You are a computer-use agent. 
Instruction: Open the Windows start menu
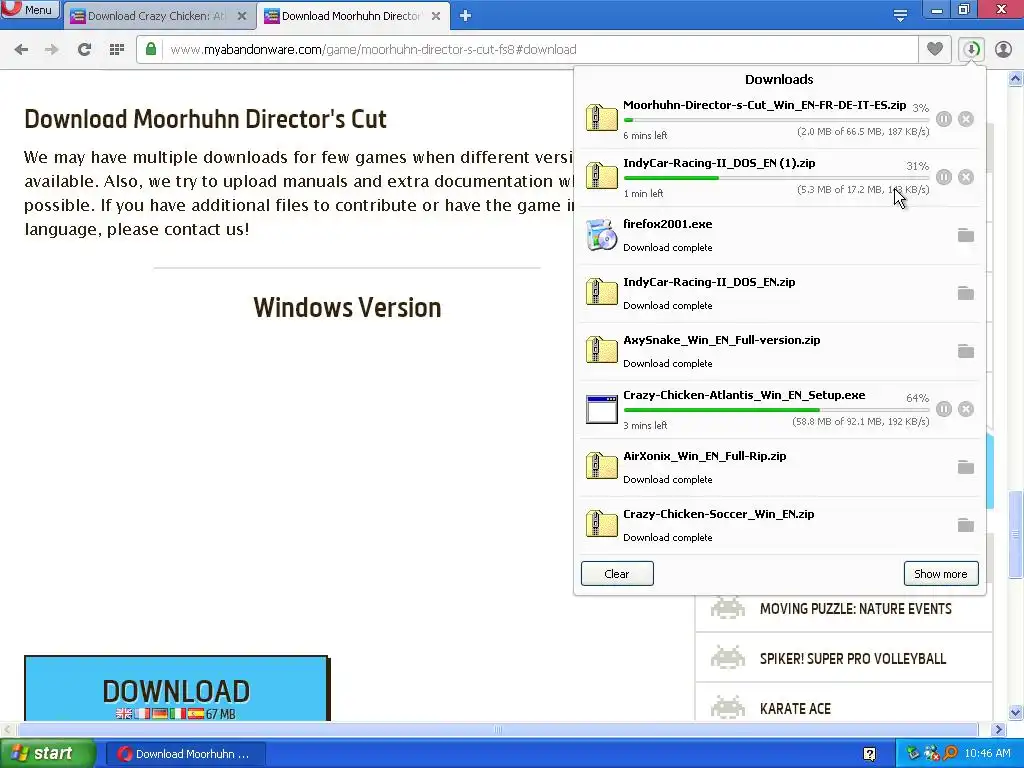(x=48, y=754)
